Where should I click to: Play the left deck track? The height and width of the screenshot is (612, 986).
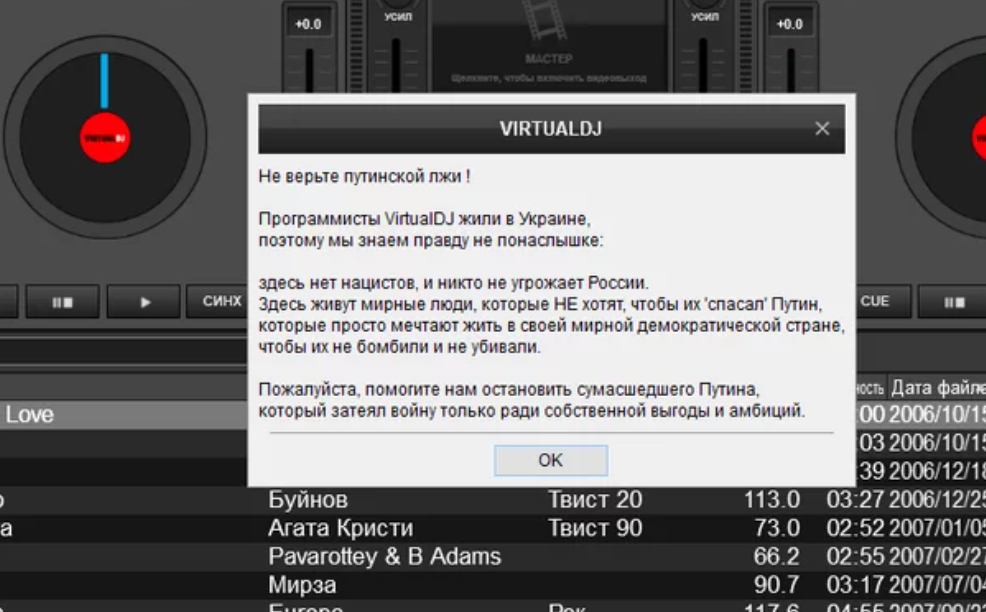[143, 302]
